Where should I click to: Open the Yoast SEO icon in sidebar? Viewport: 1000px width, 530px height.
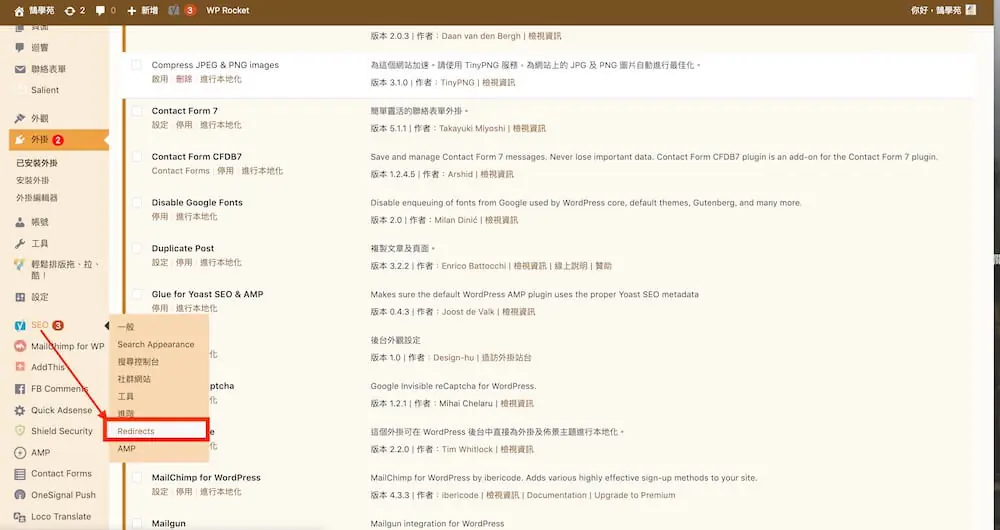tap(20, 325)
